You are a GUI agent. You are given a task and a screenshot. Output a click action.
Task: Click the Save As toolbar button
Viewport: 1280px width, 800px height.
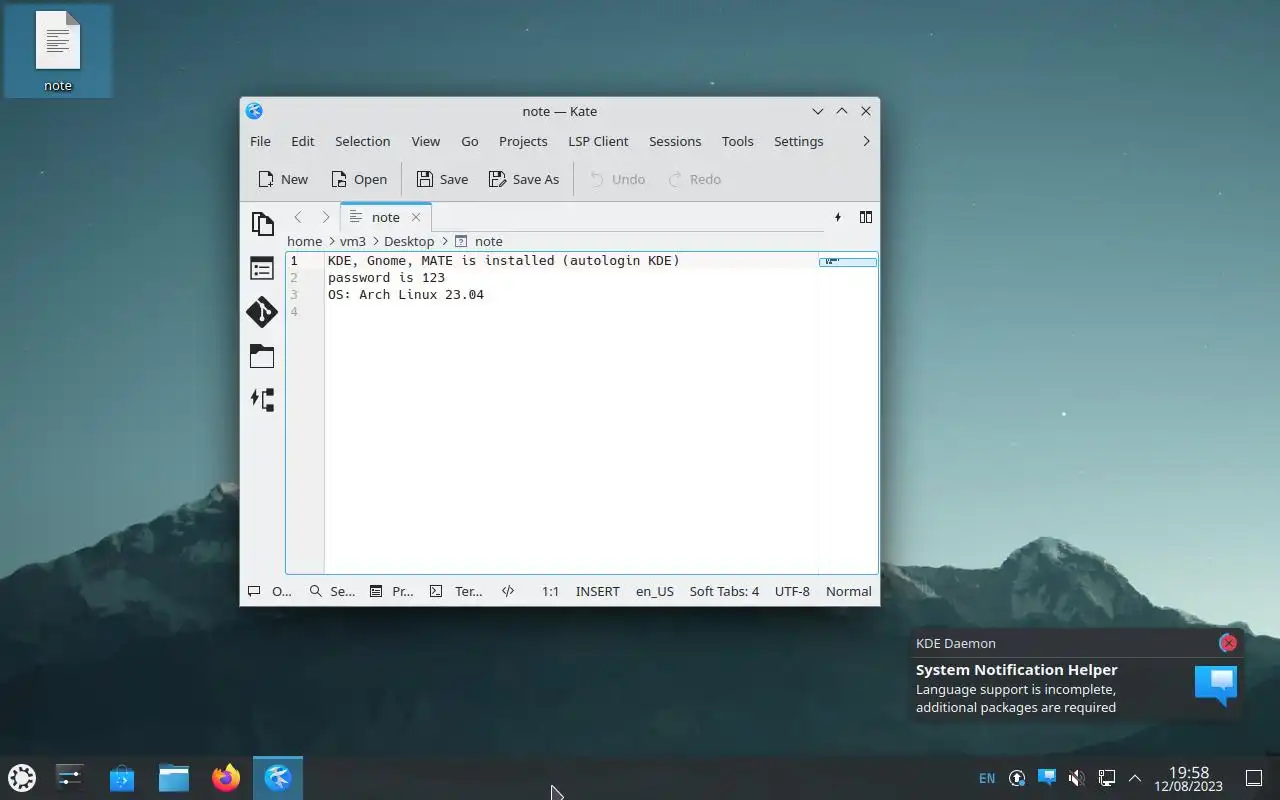click(x=524, y=179)
